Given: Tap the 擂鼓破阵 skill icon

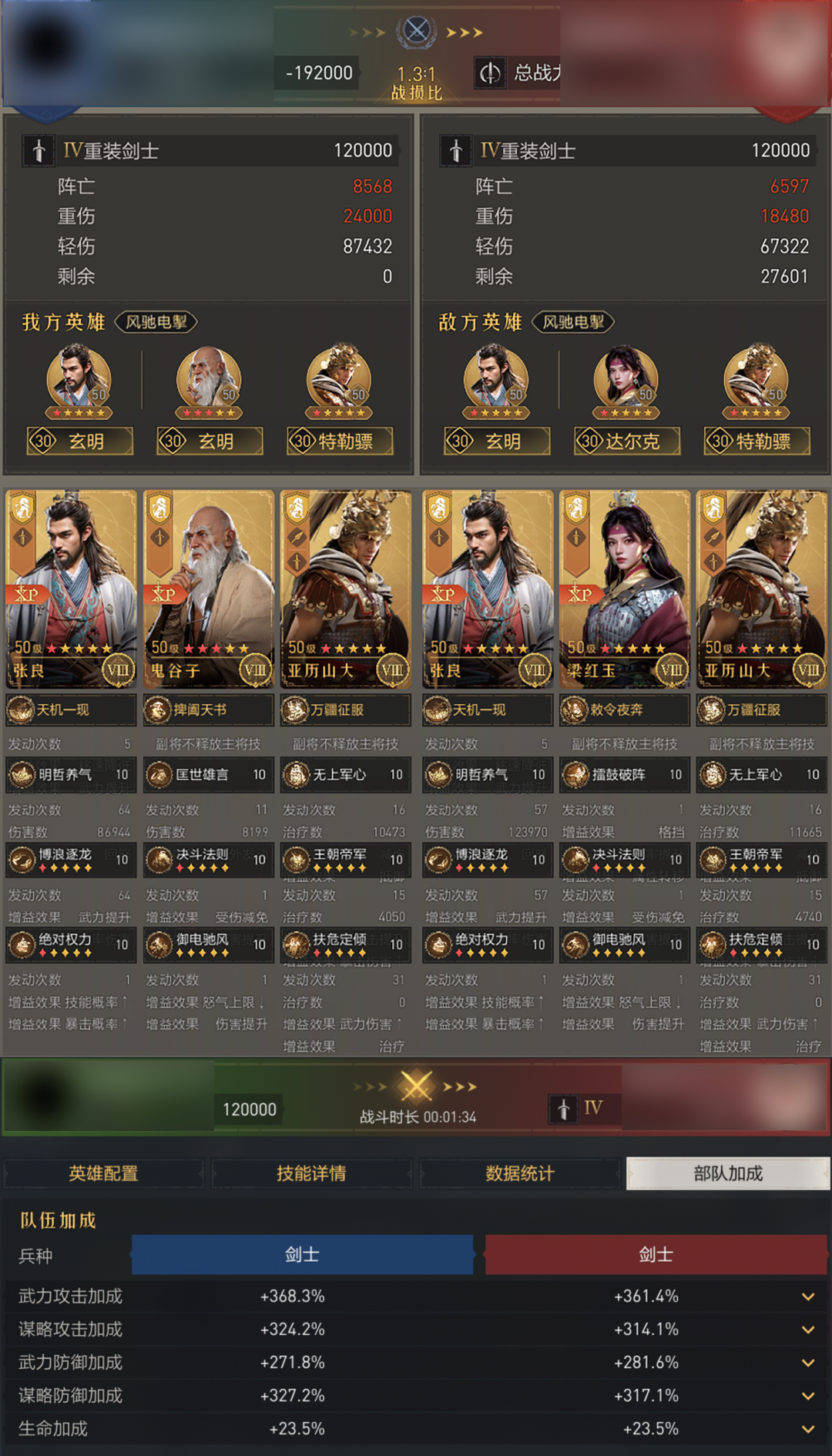Looking at the screenshot, I should [x=575, y=775].
